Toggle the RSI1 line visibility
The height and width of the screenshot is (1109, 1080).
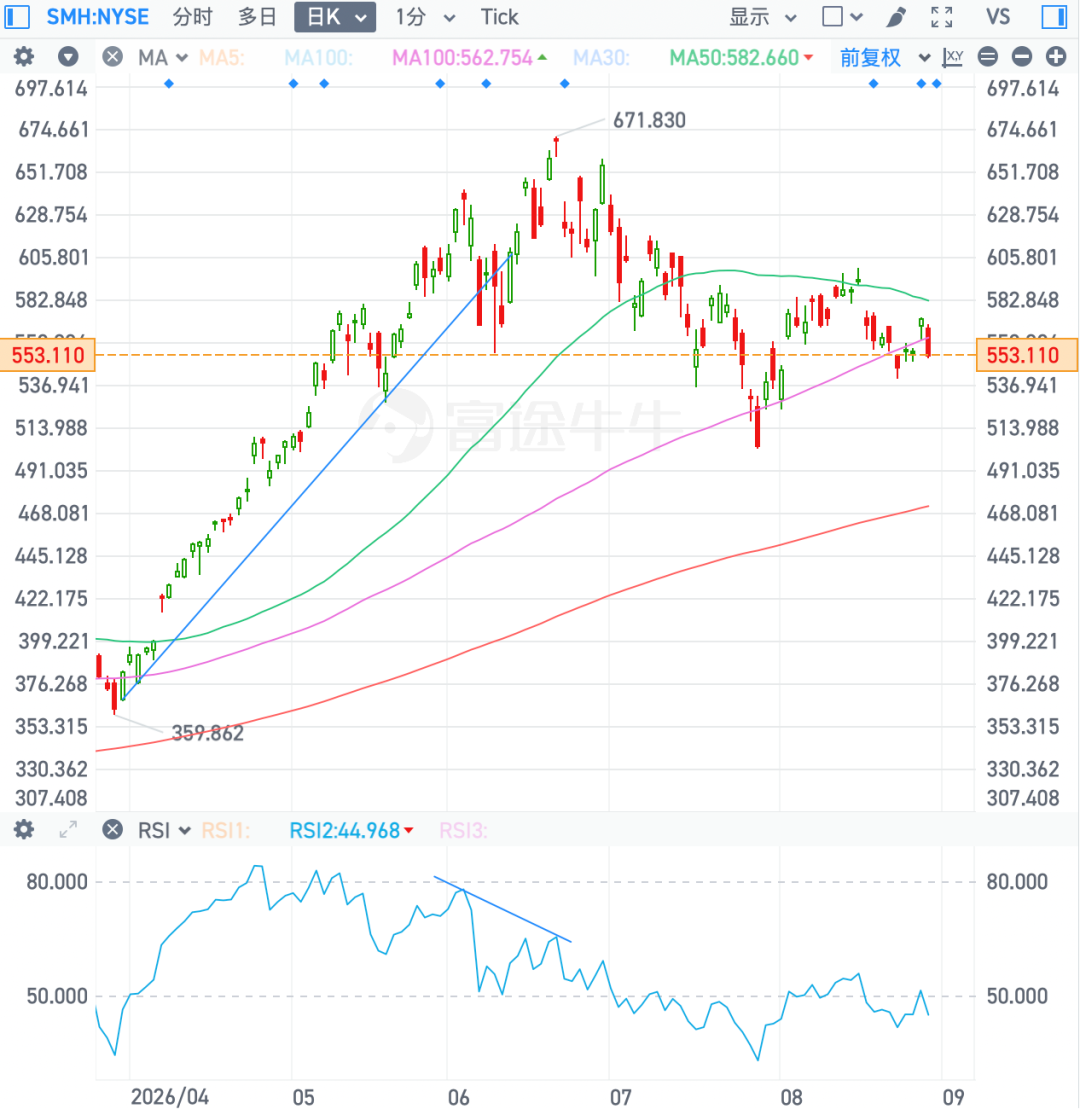(226, 830)
